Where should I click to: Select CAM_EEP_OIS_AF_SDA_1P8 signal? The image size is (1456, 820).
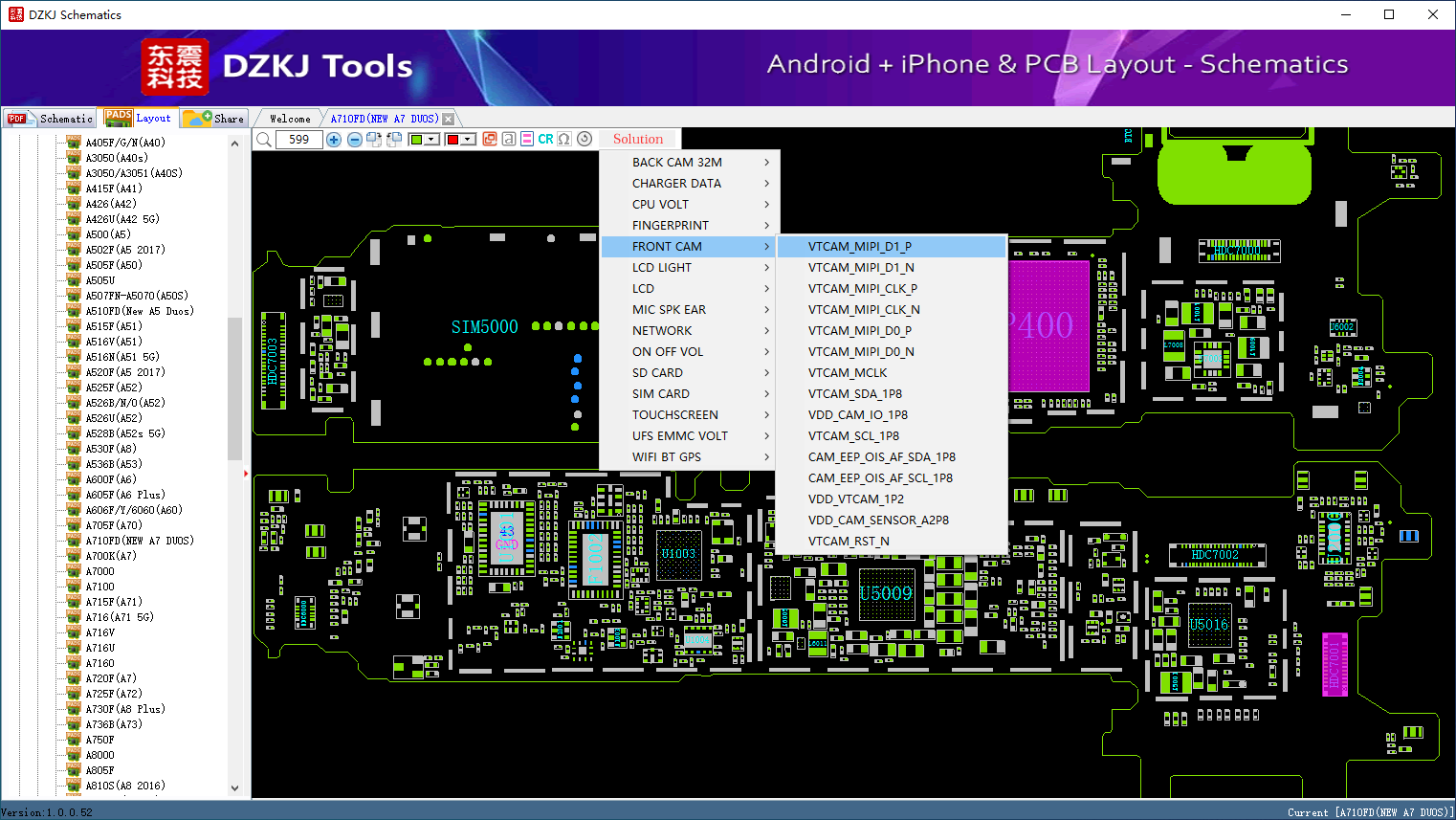[x=892, y=457]
